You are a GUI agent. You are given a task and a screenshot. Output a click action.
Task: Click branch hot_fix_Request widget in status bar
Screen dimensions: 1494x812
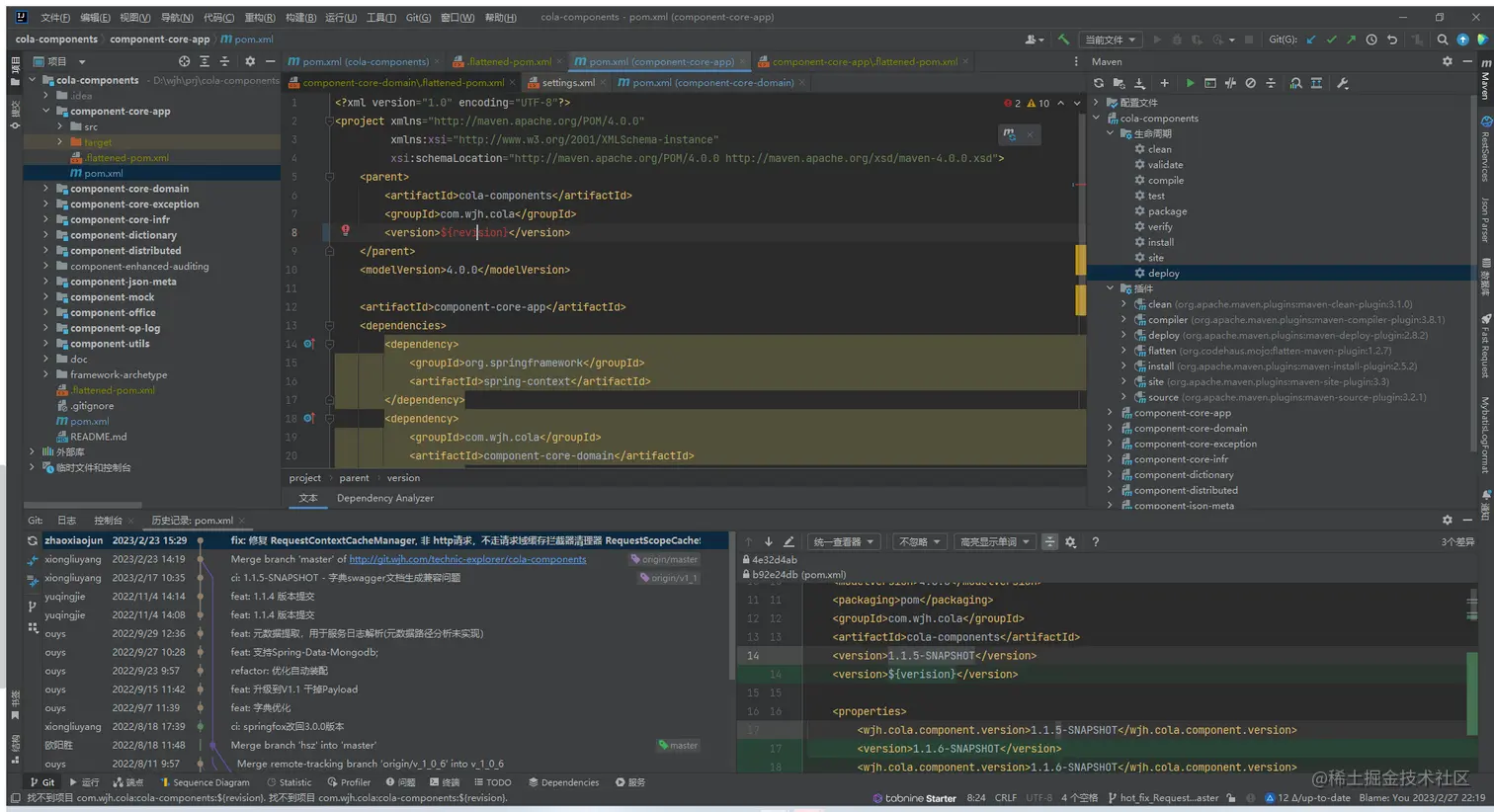[x=1164, y=797]
